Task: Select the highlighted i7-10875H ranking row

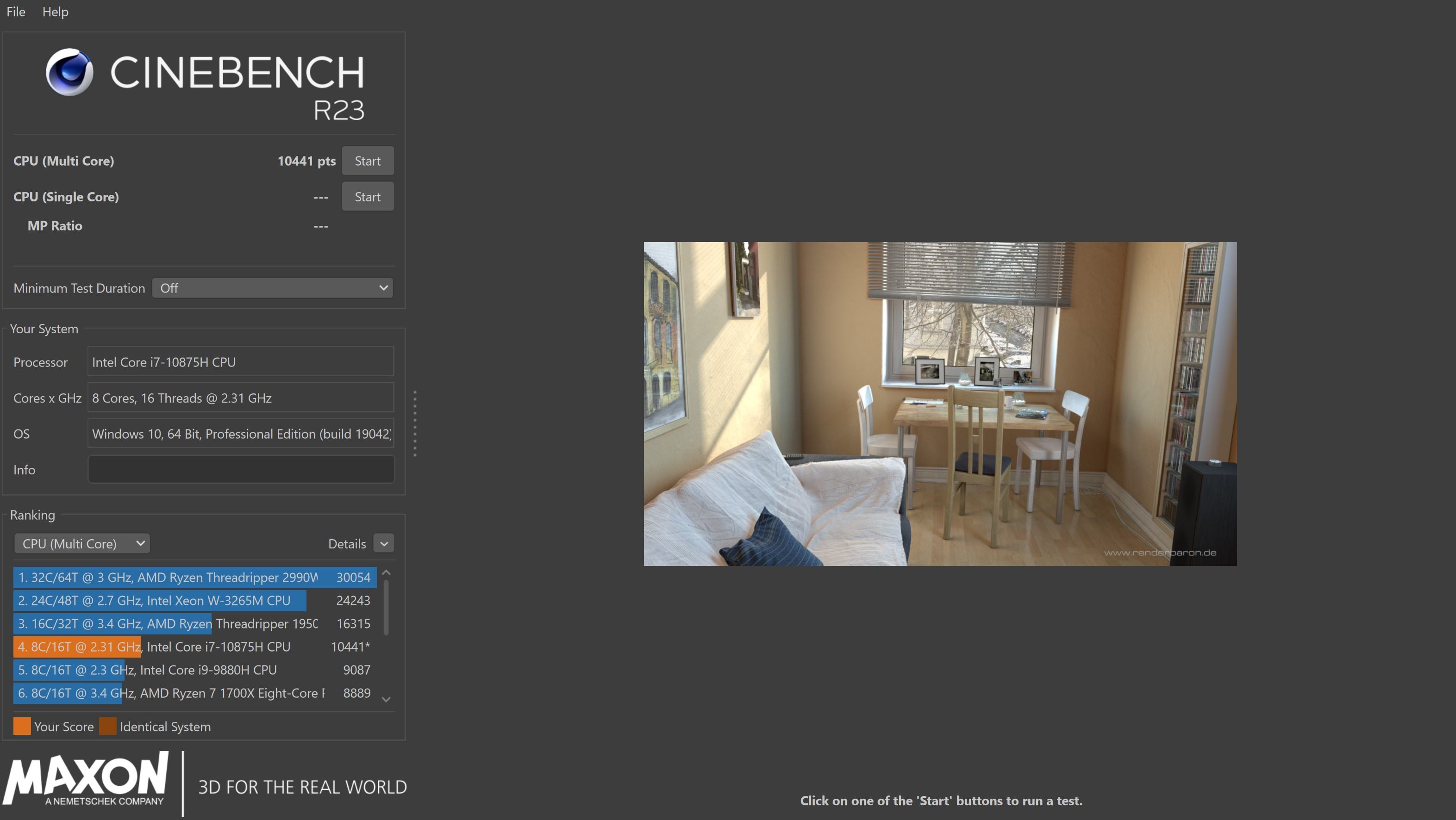Action: (195, 647)
